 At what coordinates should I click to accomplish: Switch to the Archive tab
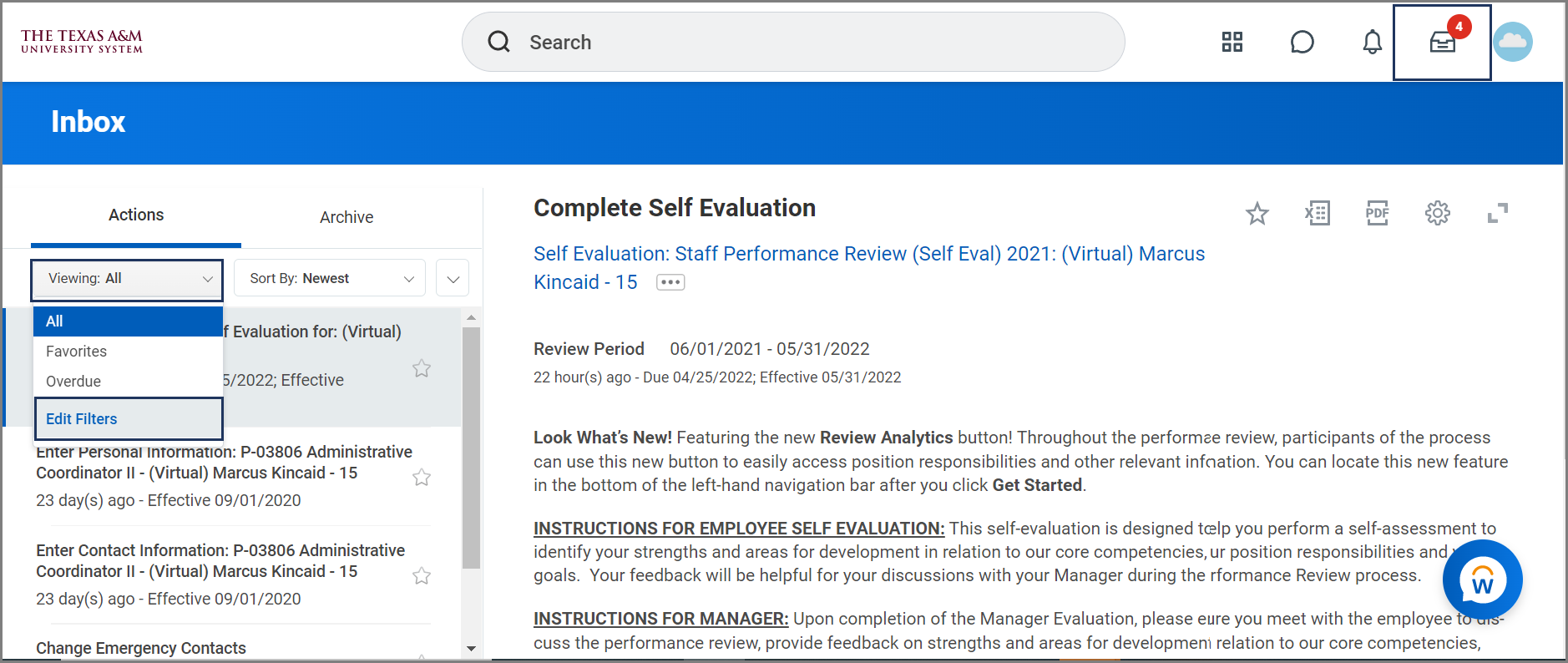coord(346,217)
